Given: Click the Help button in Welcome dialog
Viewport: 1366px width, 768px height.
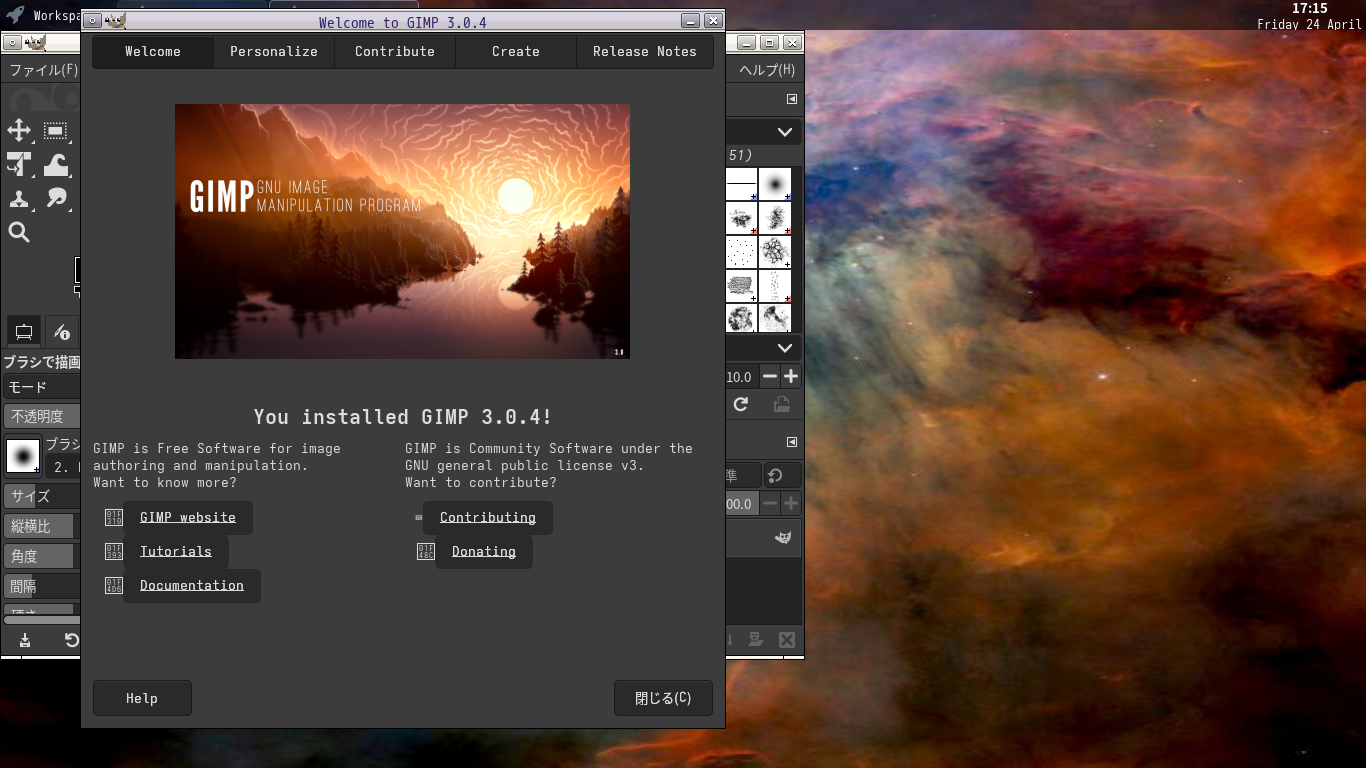Looking at the screenshot, I should pos(142,698).
